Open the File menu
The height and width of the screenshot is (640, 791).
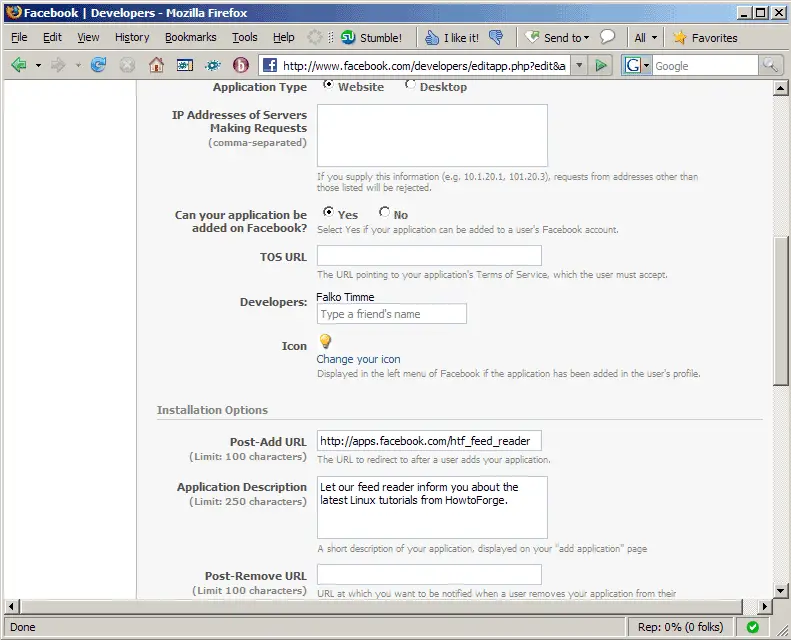(x=19, y=37)
